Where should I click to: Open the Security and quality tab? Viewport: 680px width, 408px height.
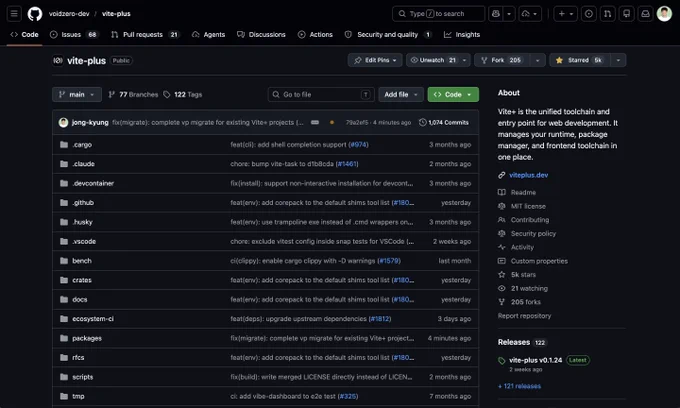(388, 35)
